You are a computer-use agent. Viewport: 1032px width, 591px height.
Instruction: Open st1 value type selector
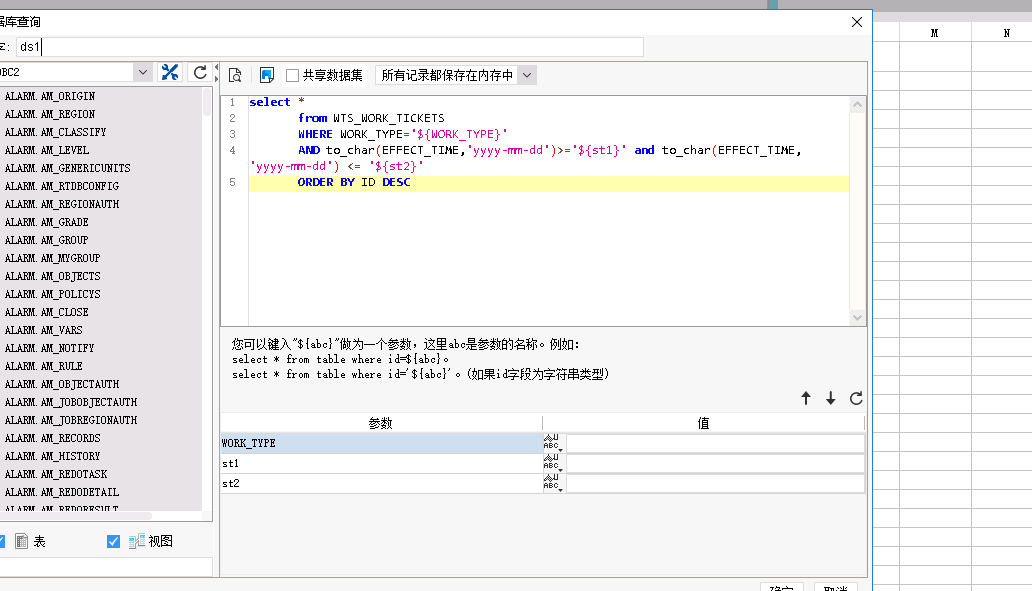pos(553,463)
